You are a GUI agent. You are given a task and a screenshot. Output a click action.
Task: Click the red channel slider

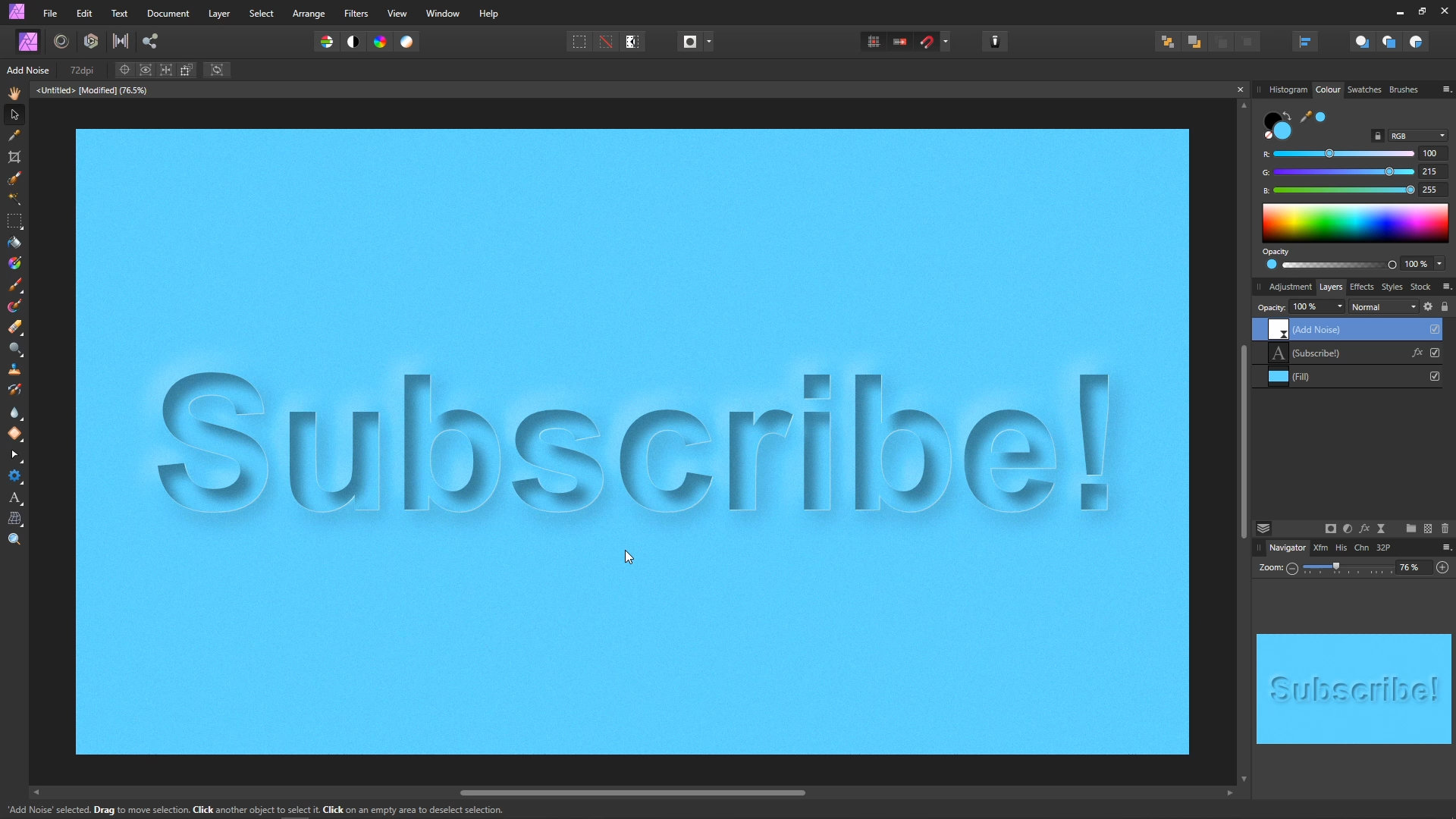1343,154
